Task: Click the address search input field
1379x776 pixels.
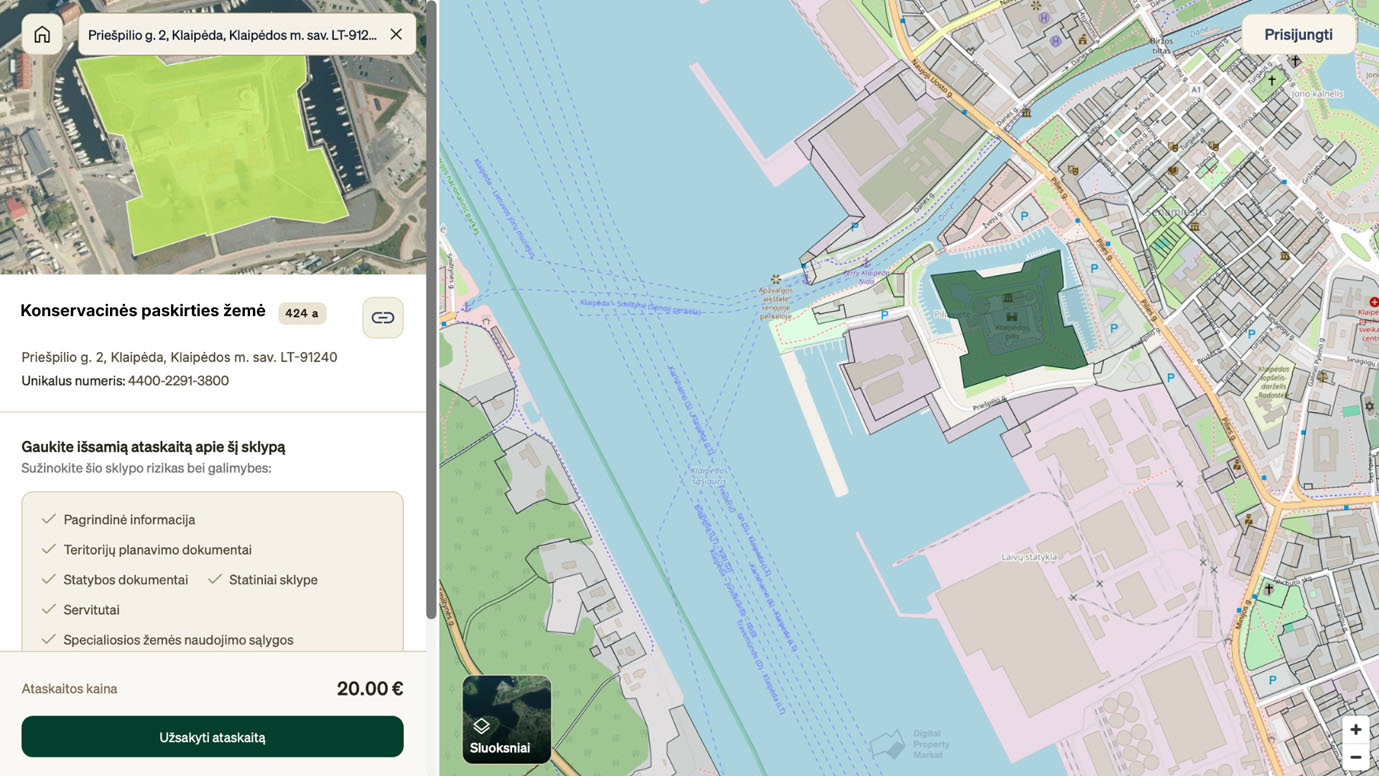Action: coord(232,35)
